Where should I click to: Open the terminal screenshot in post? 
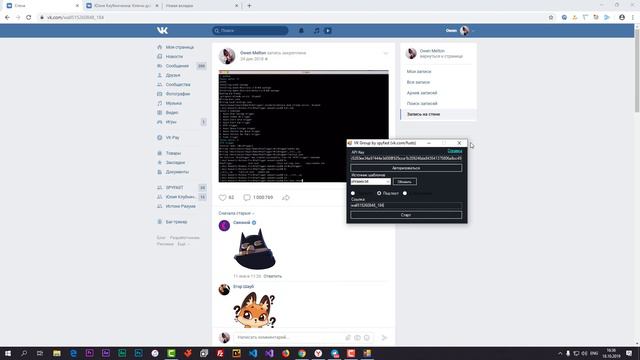[x=304, y=127]
